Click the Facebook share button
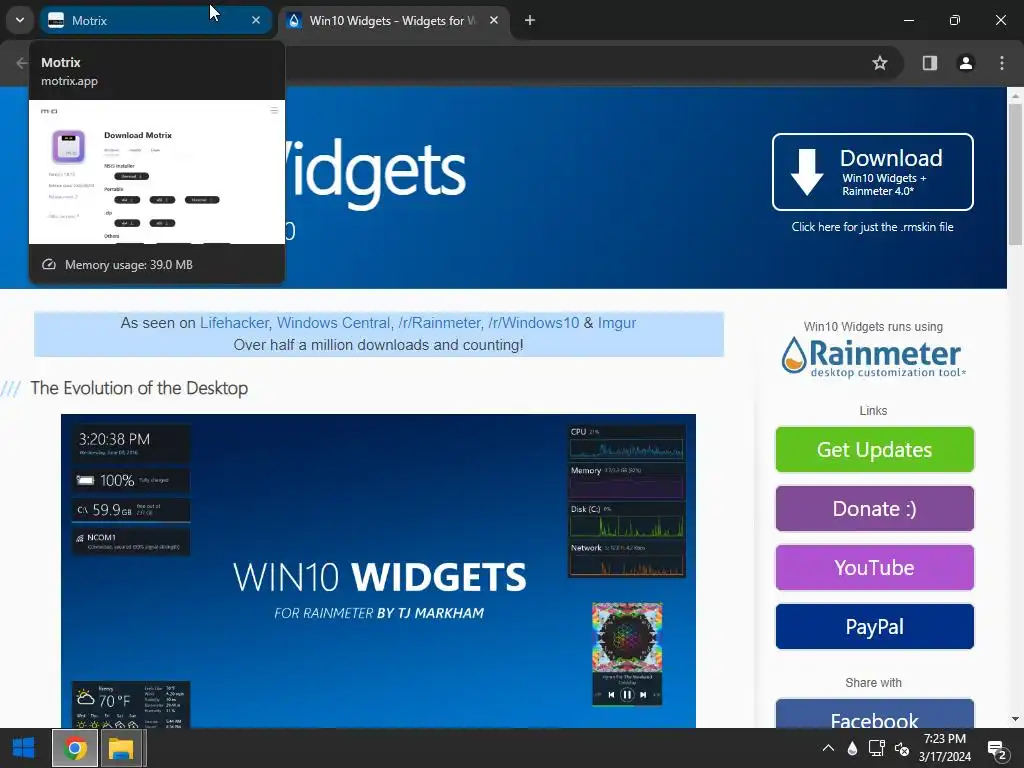 (874, 714)
